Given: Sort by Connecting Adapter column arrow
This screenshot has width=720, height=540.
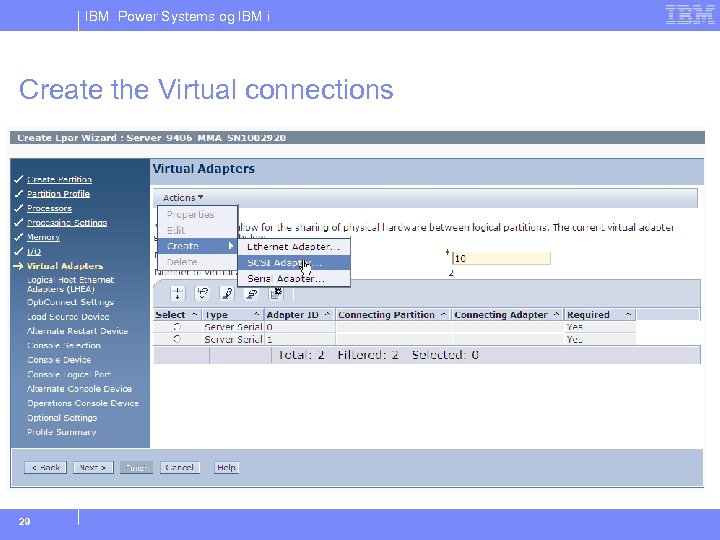Looking at the screenshot, I should point(556,314).
